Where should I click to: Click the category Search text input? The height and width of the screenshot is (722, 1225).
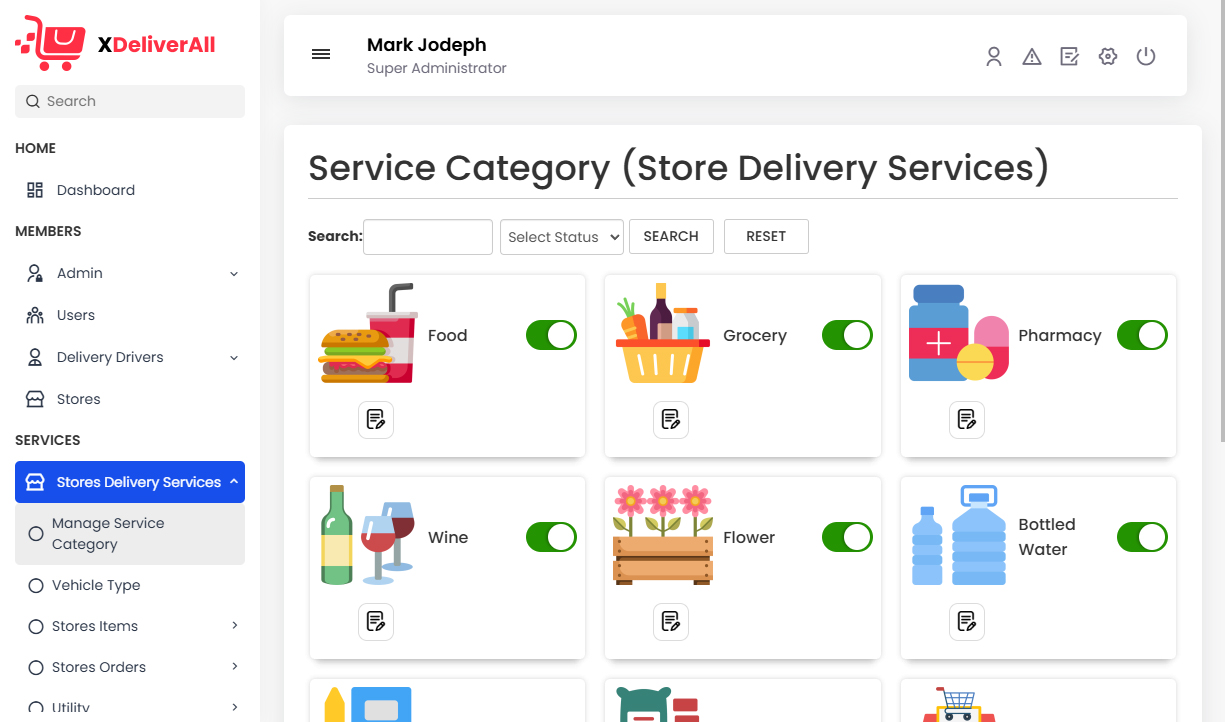click(428, 237)
